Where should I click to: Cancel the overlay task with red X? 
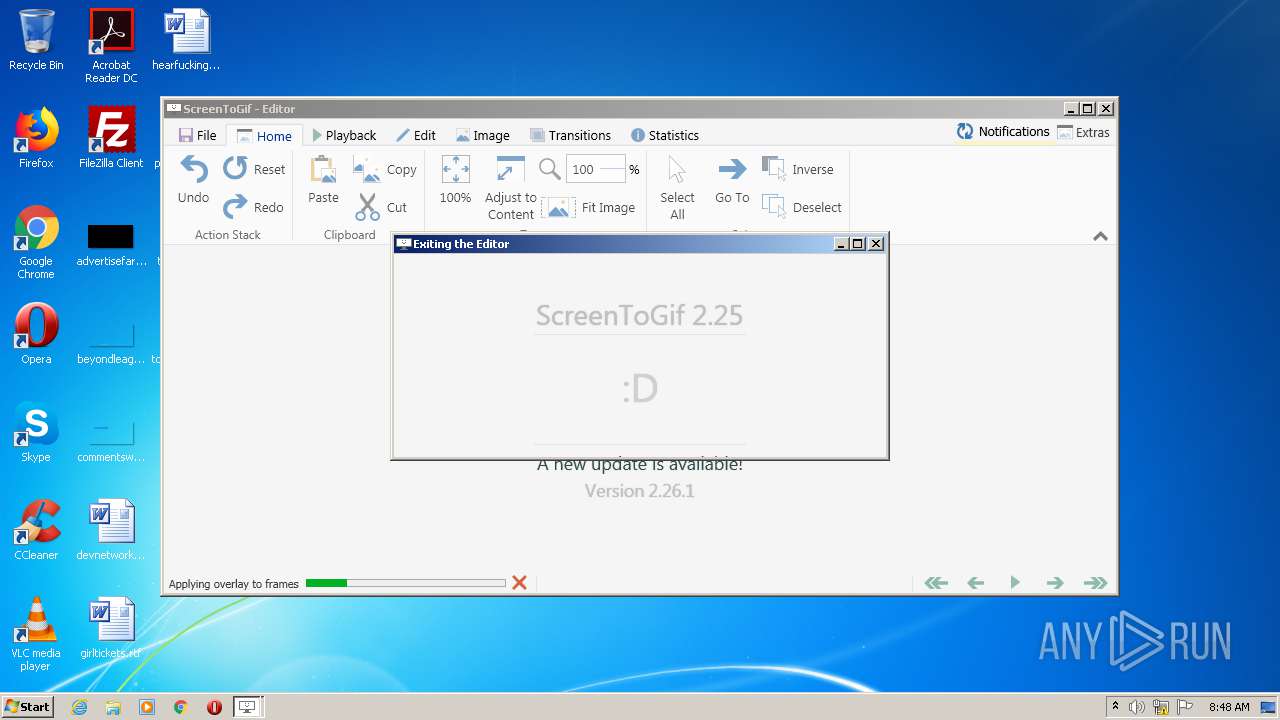519,582
